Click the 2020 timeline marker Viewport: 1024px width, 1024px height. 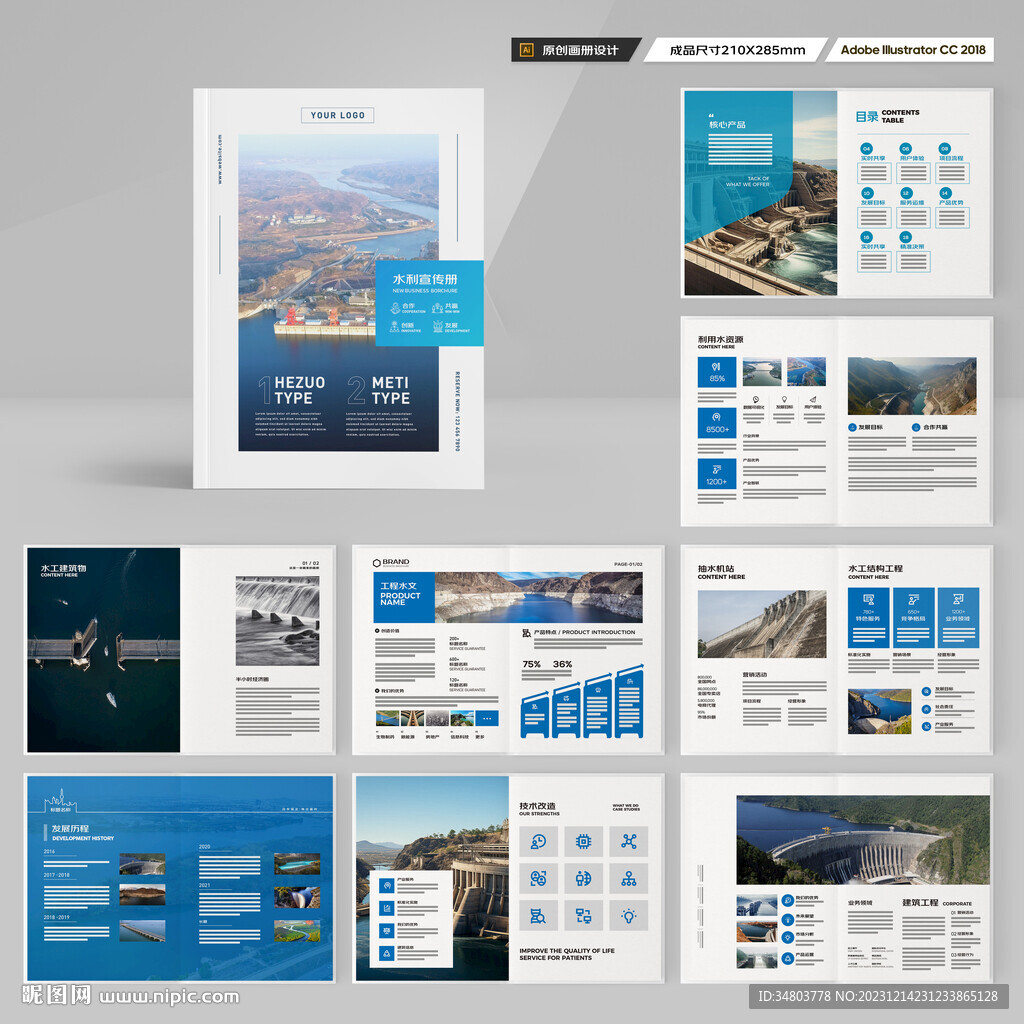[x=204, y=846]
